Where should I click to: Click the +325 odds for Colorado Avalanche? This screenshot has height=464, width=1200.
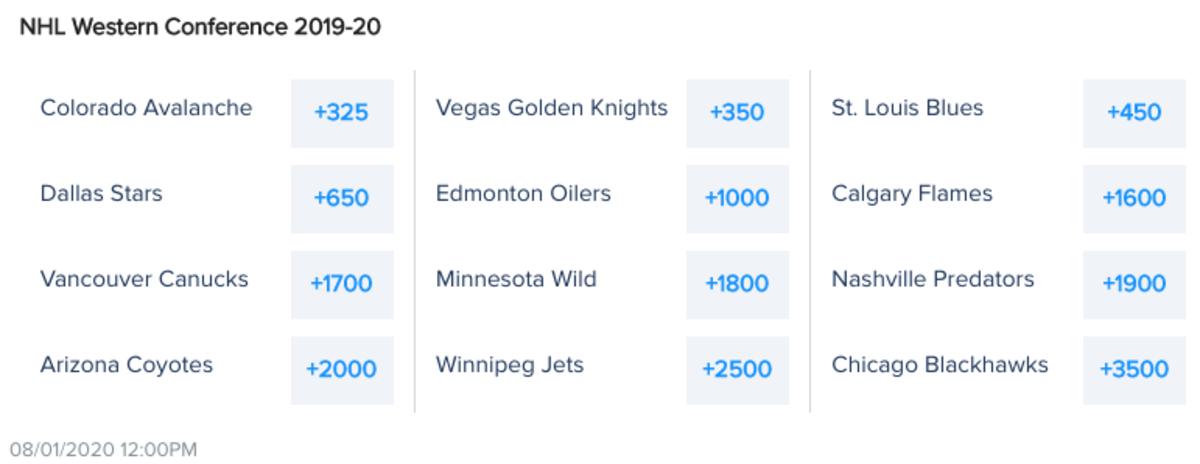click(x=342, y=113)
